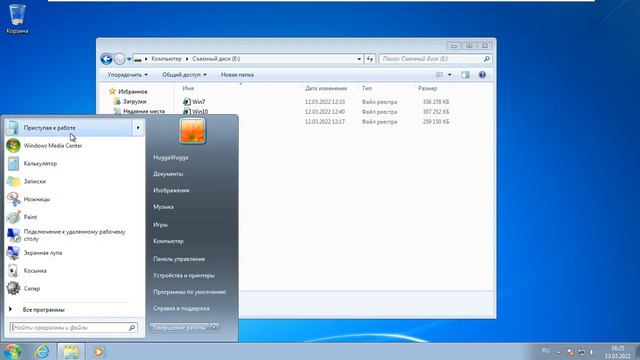Click the Windows Explorer taskbar icon
640x360 pixels.
[x=71, y=351]
